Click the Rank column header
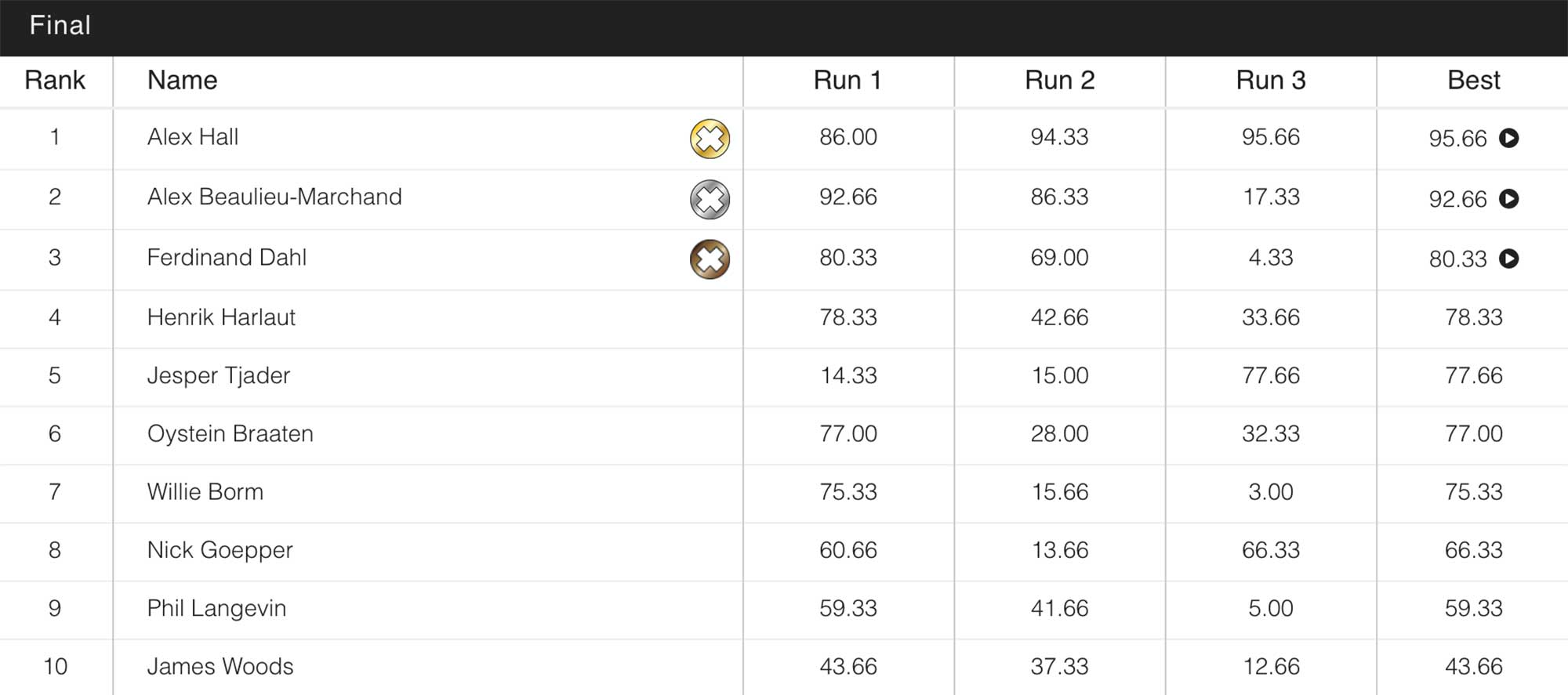The height and width of the screenshot is (695, 1568). 55,80
